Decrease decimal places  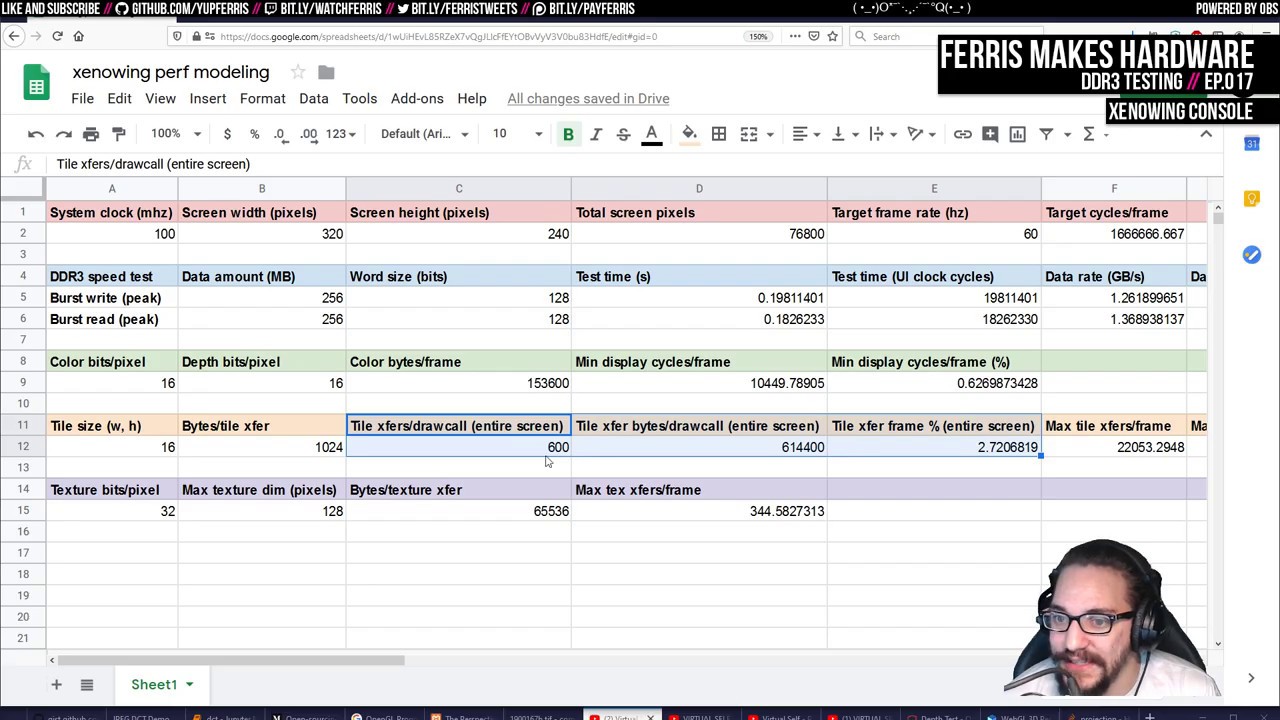point(280,134)
